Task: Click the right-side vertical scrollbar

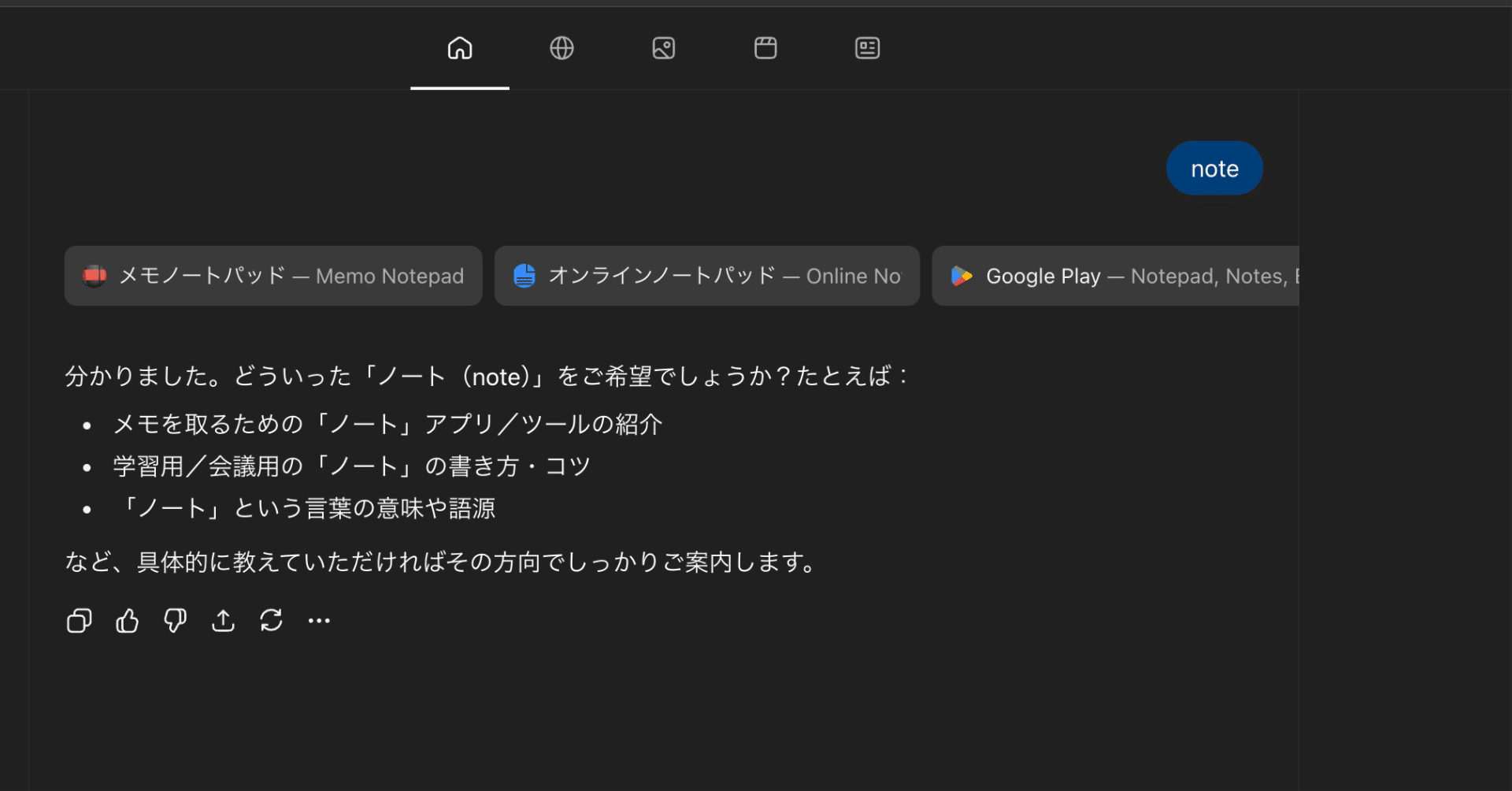Action: (1301, 433)
